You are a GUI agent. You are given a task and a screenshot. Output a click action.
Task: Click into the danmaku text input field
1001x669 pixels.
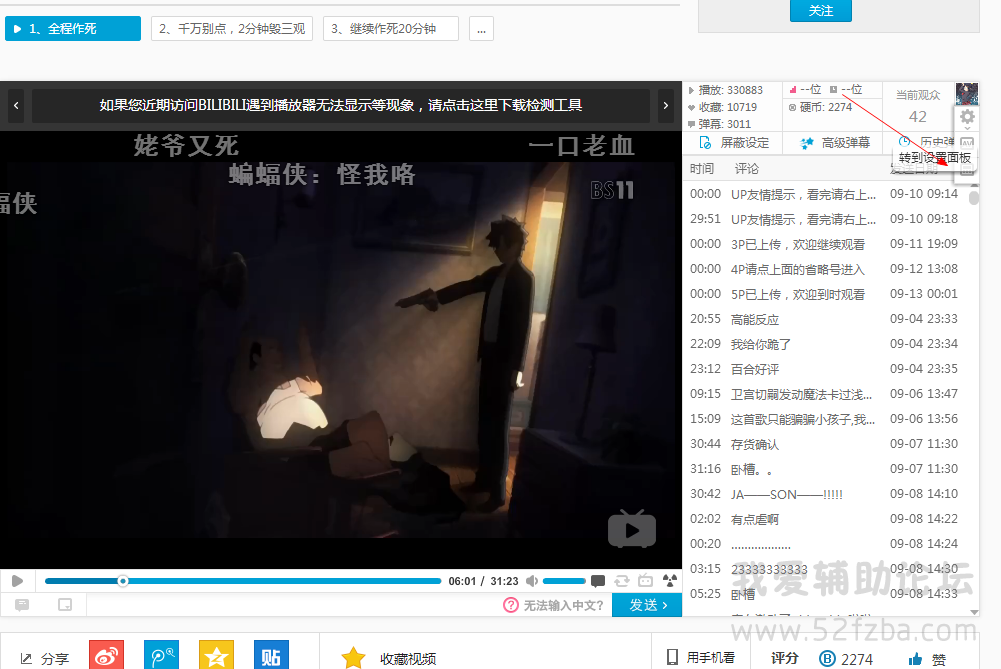294,605
